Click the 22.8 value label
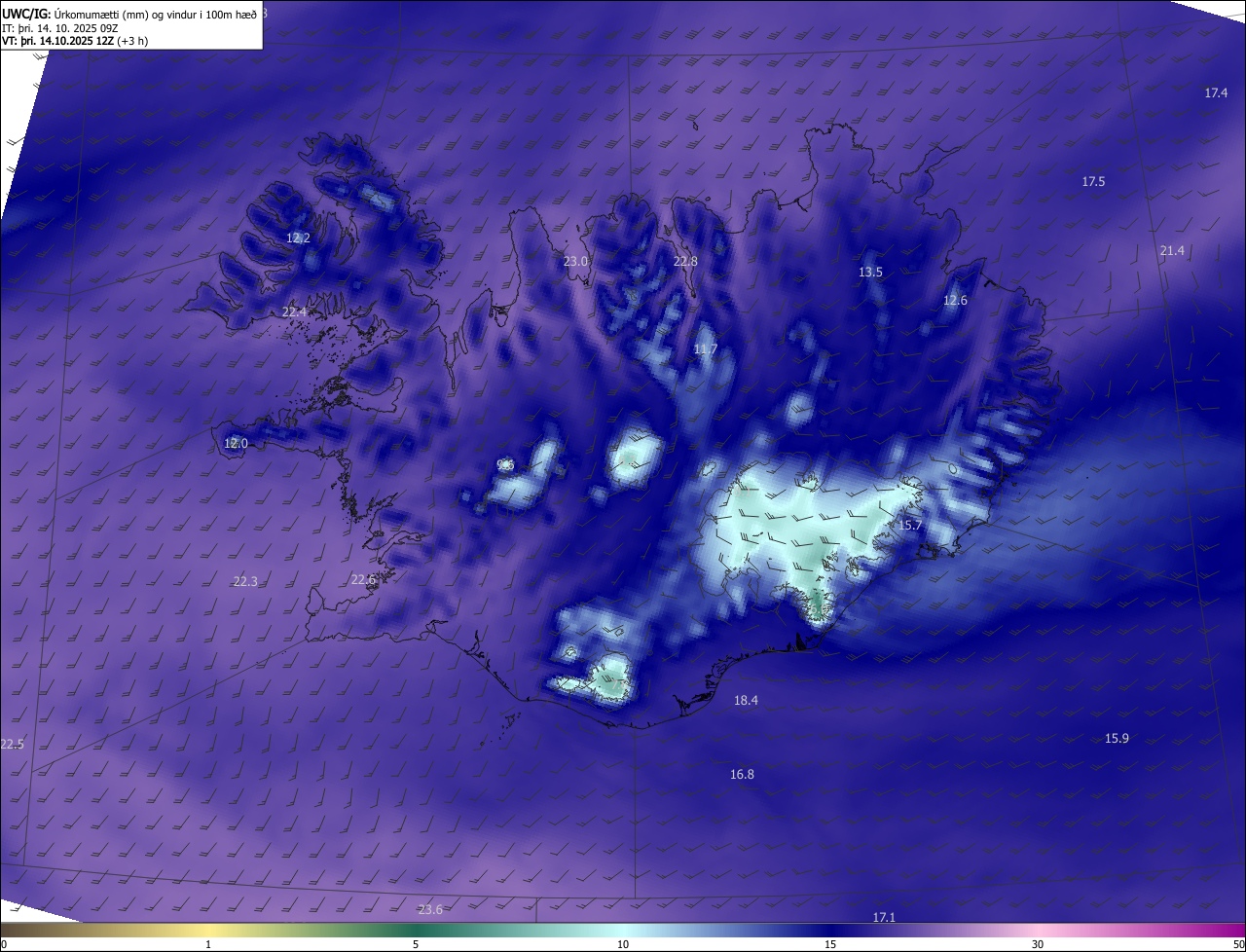Viewport: 1246px width, 952px height. click(685, 262)
